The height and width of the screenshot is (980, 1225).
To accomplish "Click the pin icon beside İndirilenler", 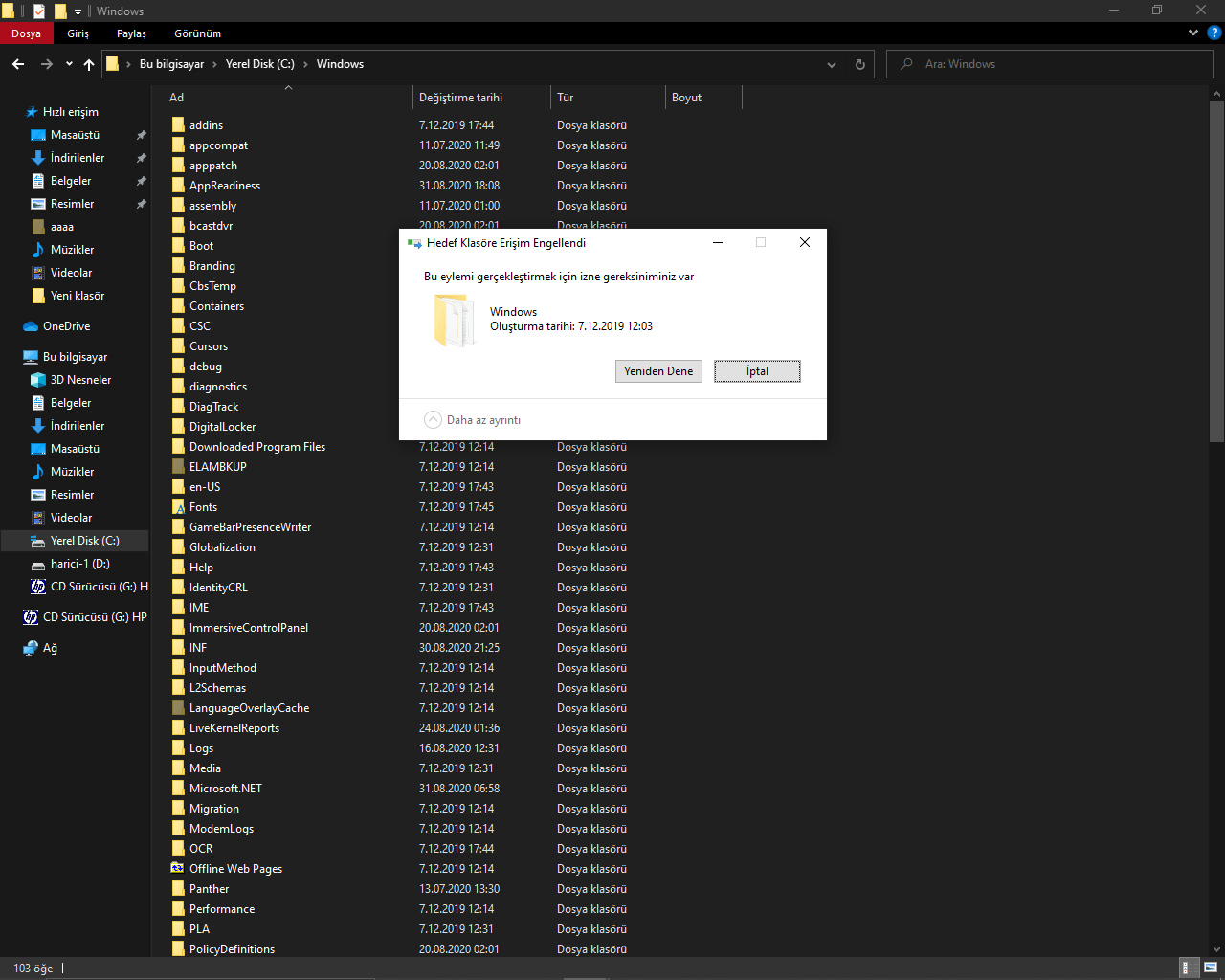I will pos(142,158).
